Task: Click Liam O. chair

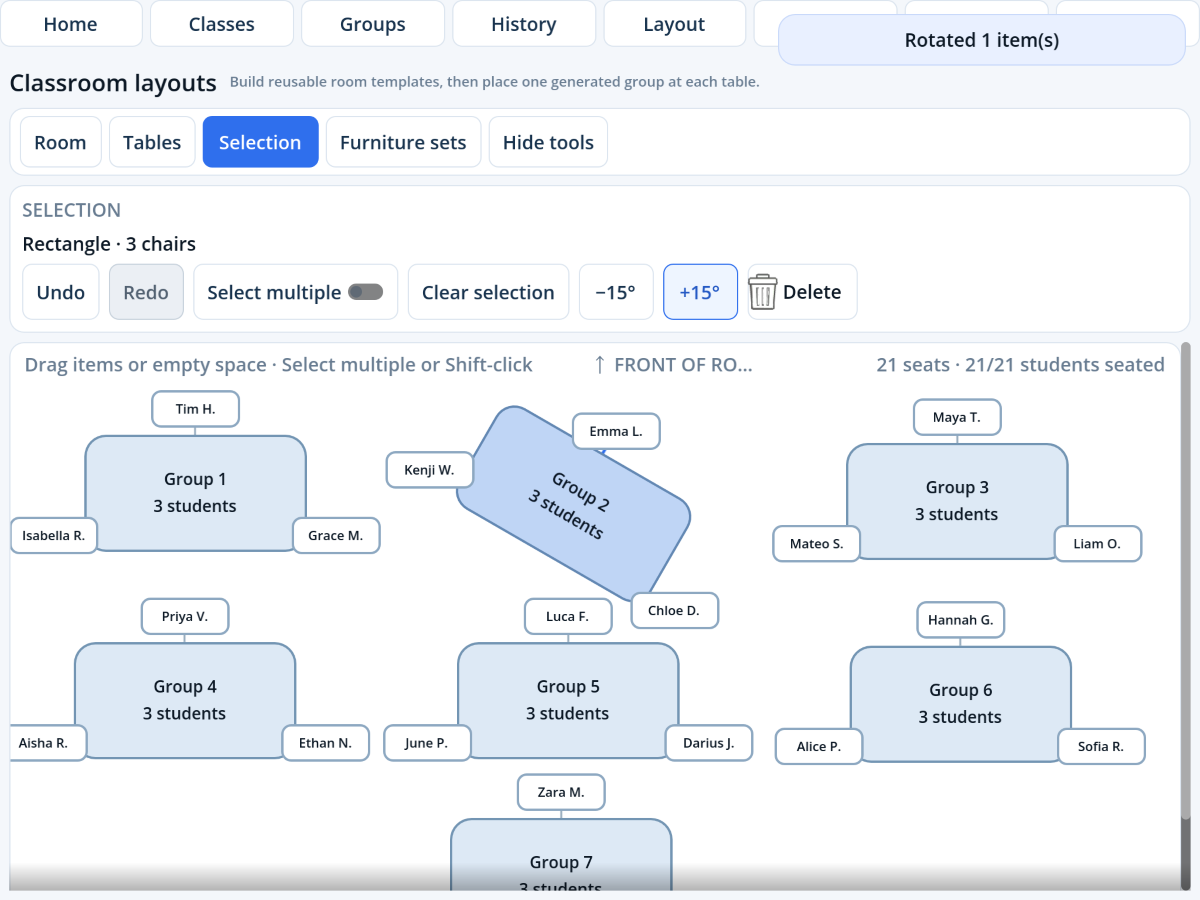Action: [x=1098, y=543]
